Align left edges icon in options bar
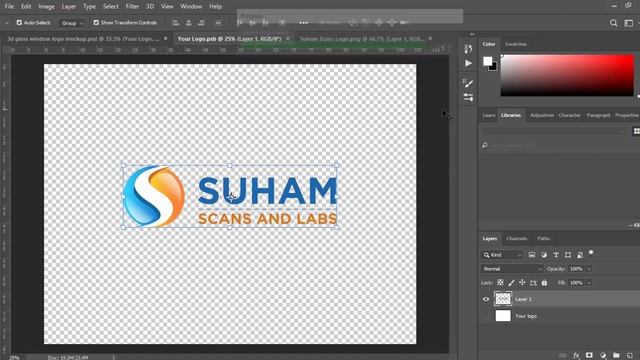The height and width of the screenshot is (360, 640). 176,23
